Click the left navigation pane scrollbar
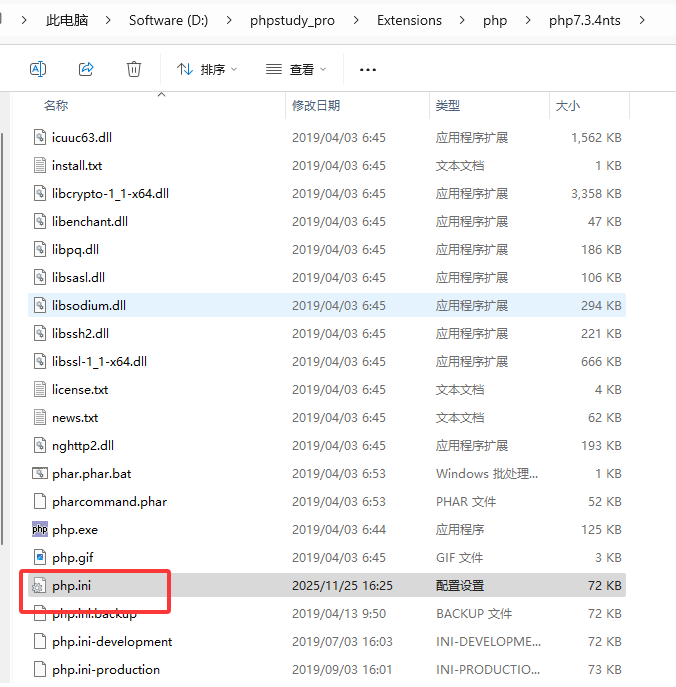Image resolution: width=676 pixels, height=687 pixels. pyautogui.click(x=2, y=339)
